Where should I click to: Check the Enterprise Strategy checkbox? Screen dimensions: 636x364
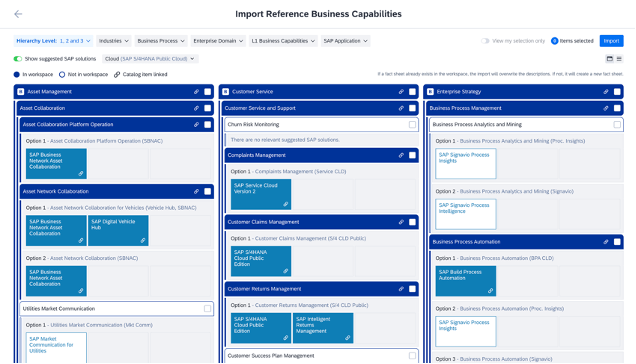[x=617, y=92]
